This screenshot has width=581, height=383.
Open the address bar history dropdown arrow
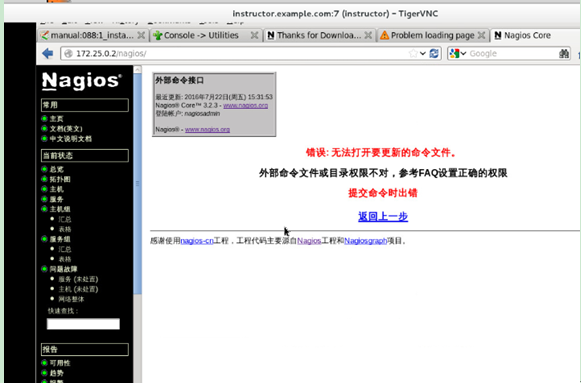(423, 53)
